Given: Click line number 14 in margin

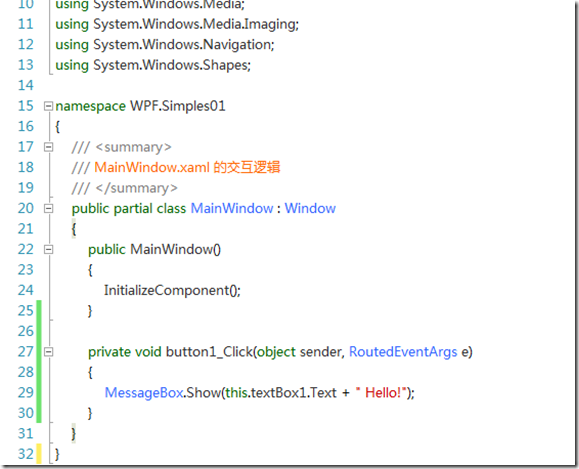Looking at the screenshot, I should (x=25, y=86).
